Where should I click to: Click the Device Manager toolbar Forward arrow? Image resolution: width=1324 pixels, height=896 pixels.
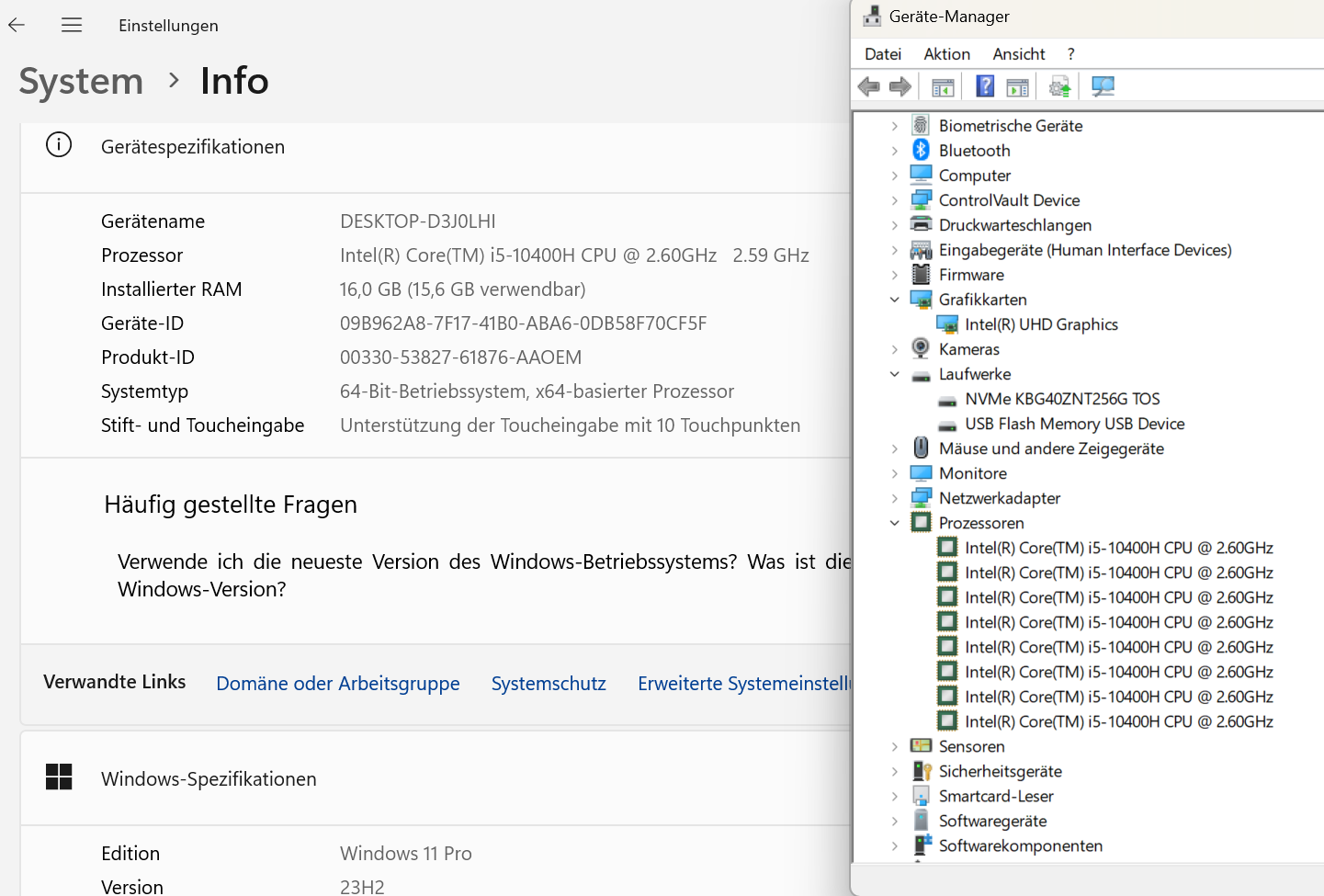tap(900, 86)
